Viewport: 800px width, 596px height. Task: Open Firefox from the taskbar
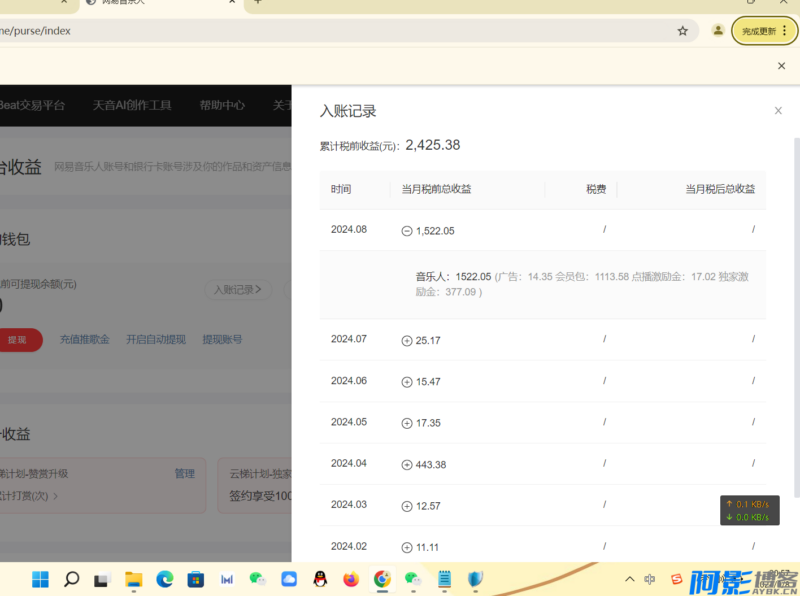click(350, 579)
